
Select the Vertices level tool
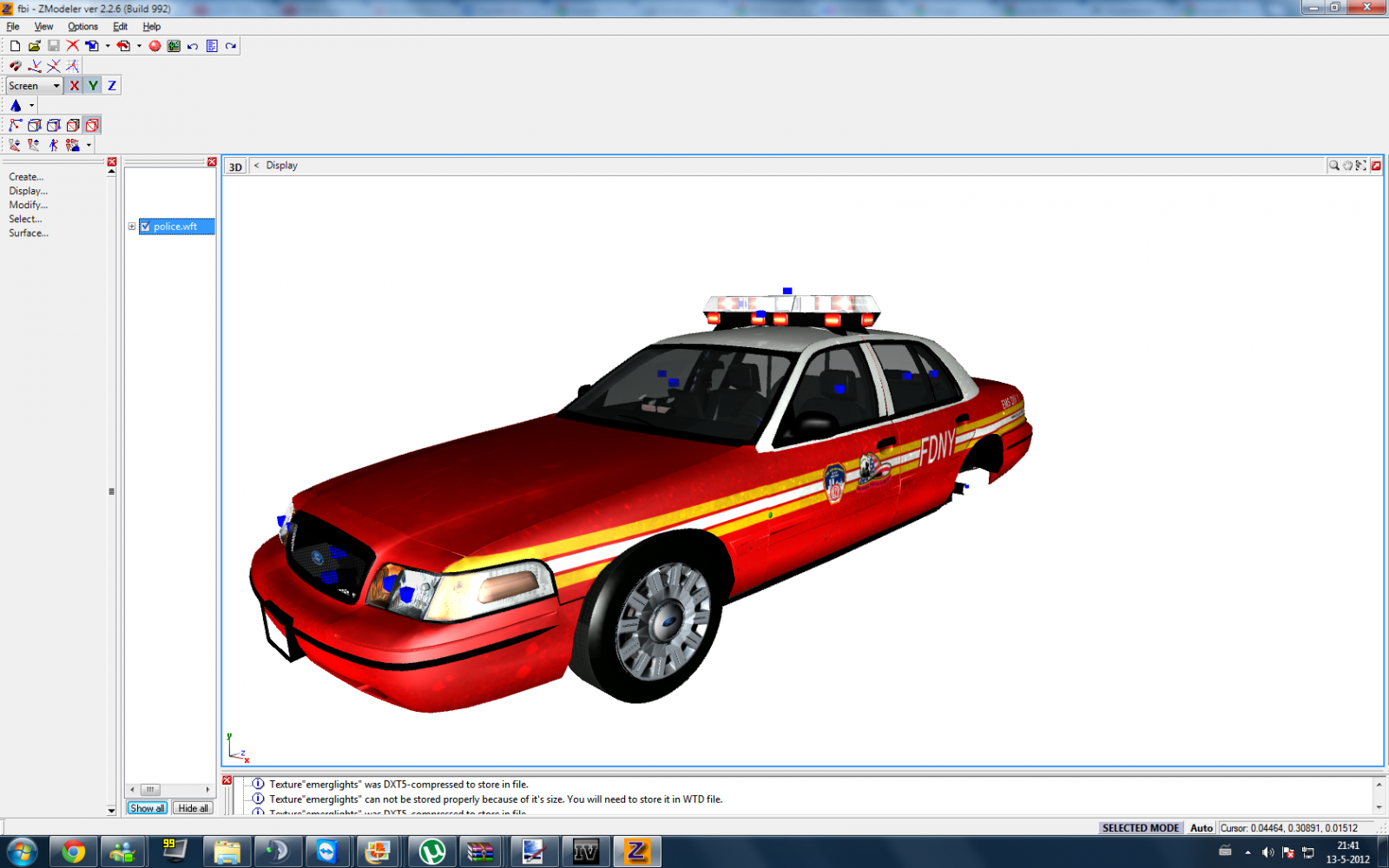click(15, 125)
